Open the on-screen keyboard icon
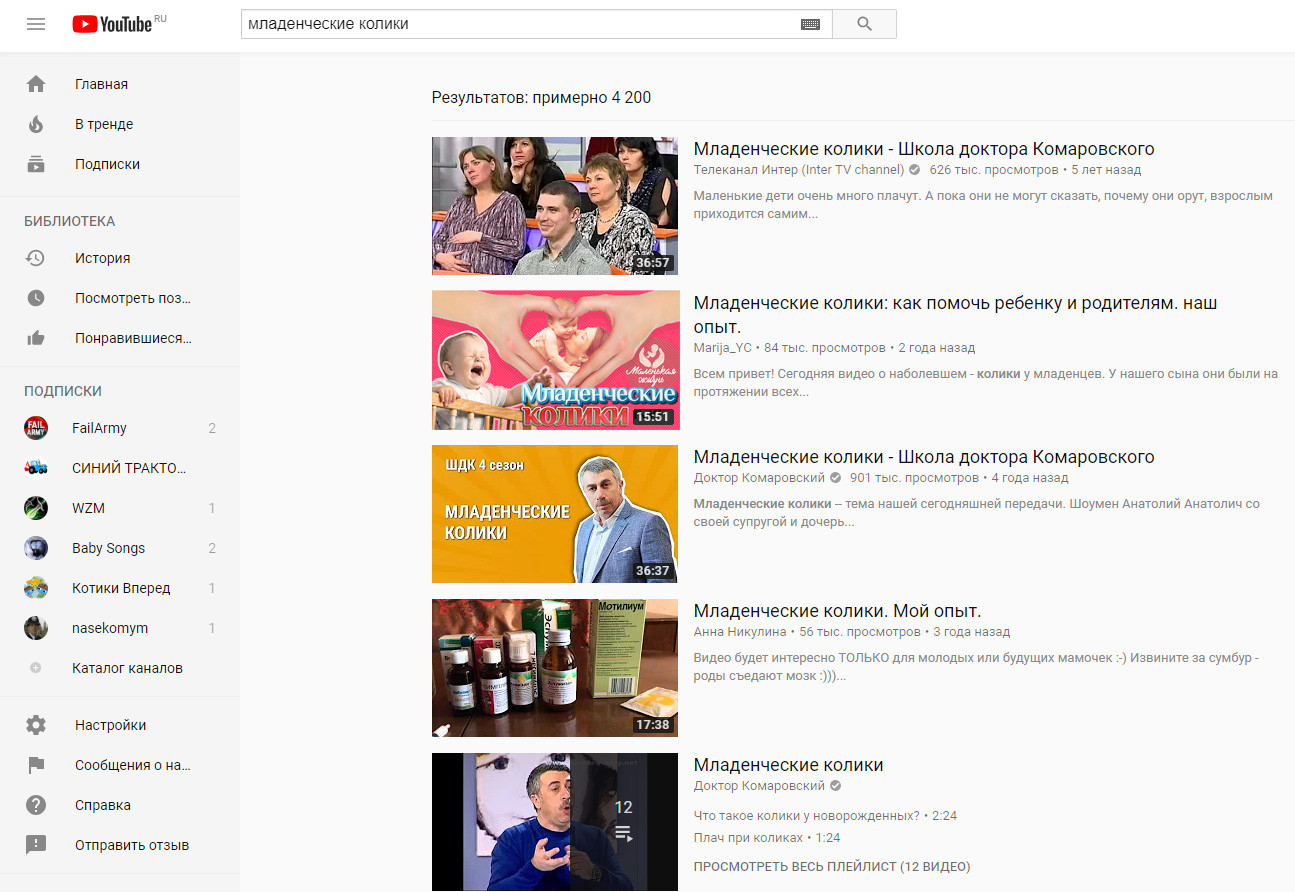 coord(810,24)
